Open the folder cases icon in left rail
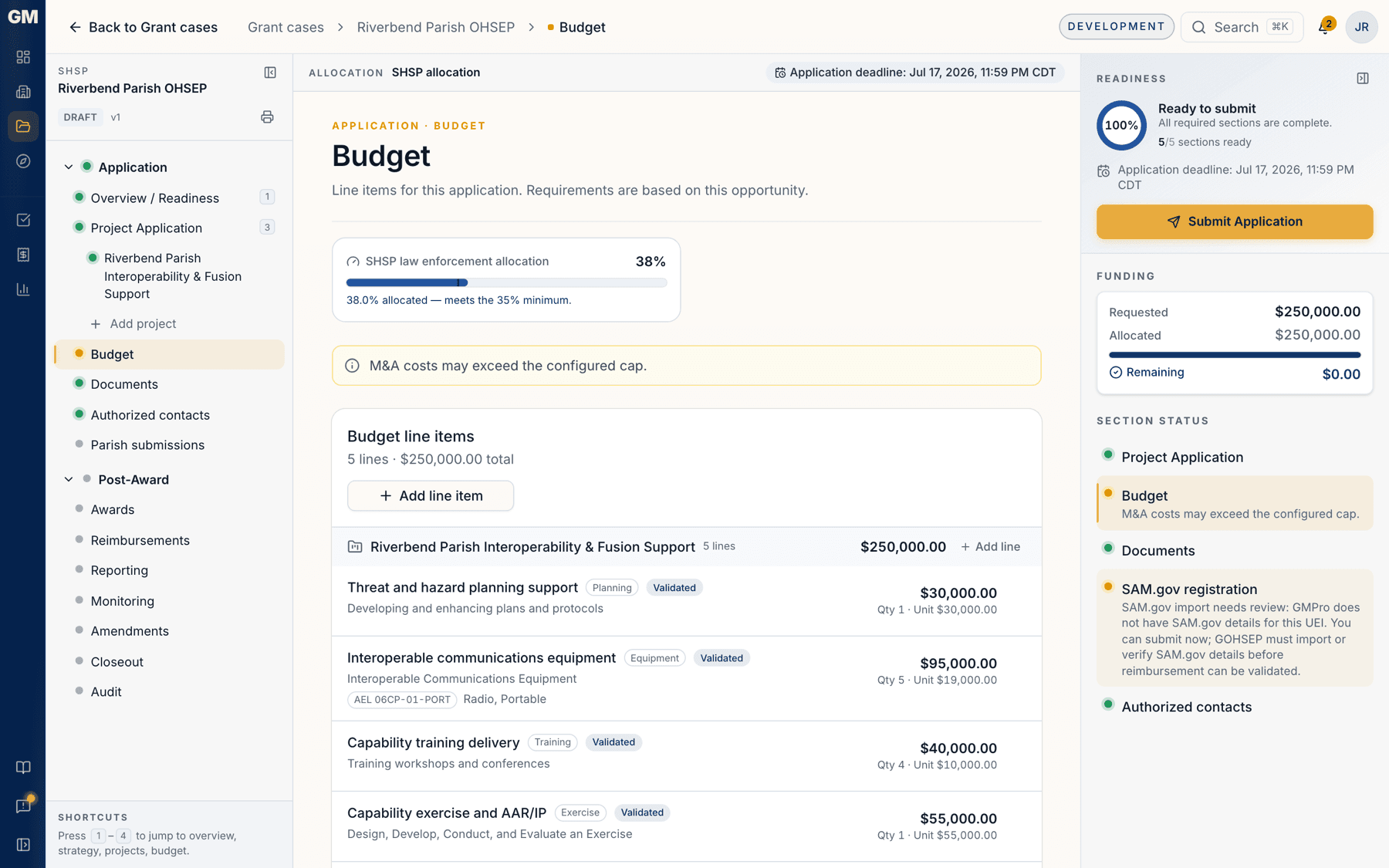The height and width of the screenshot is (868, 1389). [x=23, y=127]
